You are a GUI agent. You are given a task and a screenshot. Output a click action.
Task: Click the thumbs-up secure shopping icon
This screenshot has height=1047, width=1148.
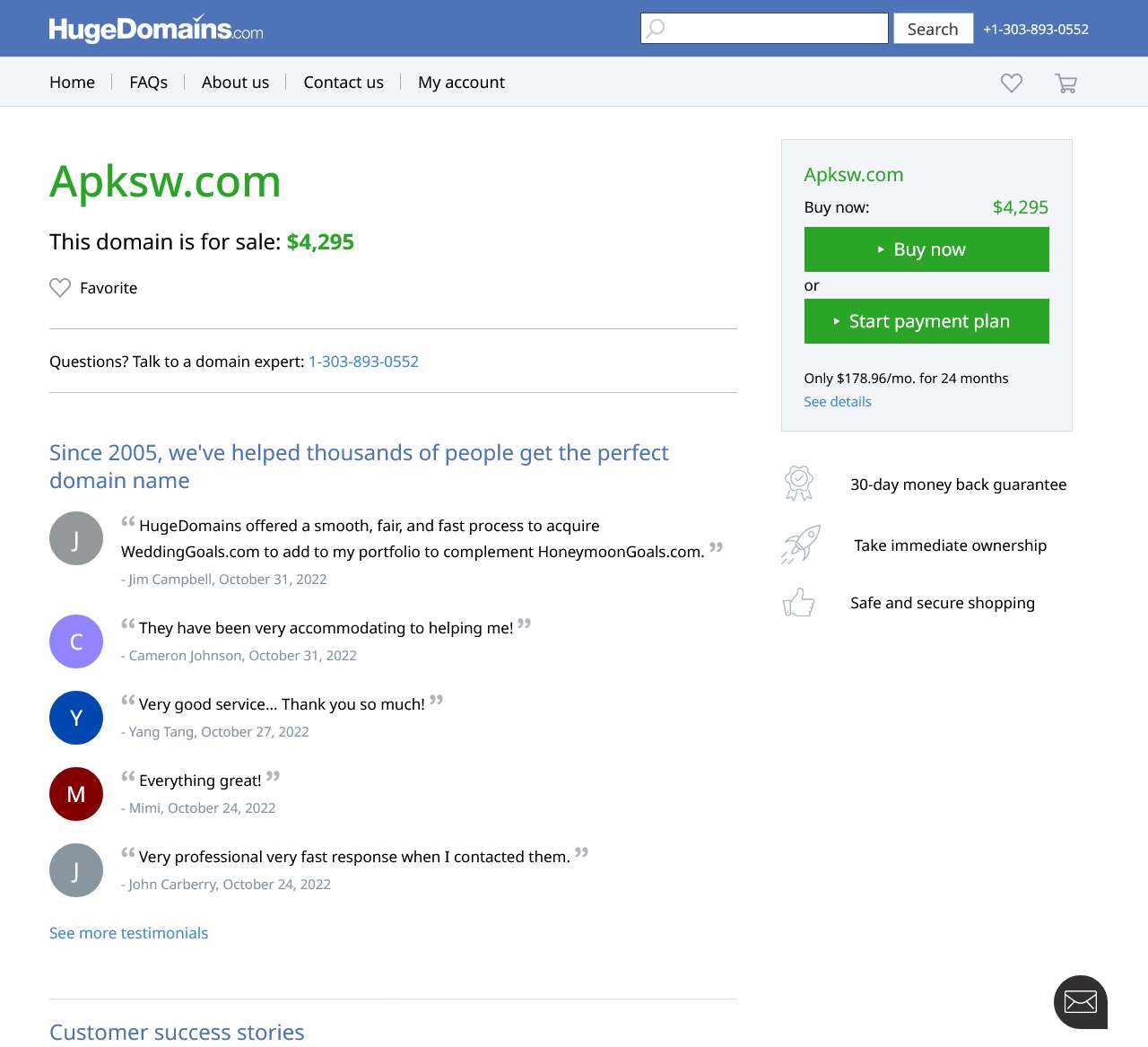pos(798,602)
